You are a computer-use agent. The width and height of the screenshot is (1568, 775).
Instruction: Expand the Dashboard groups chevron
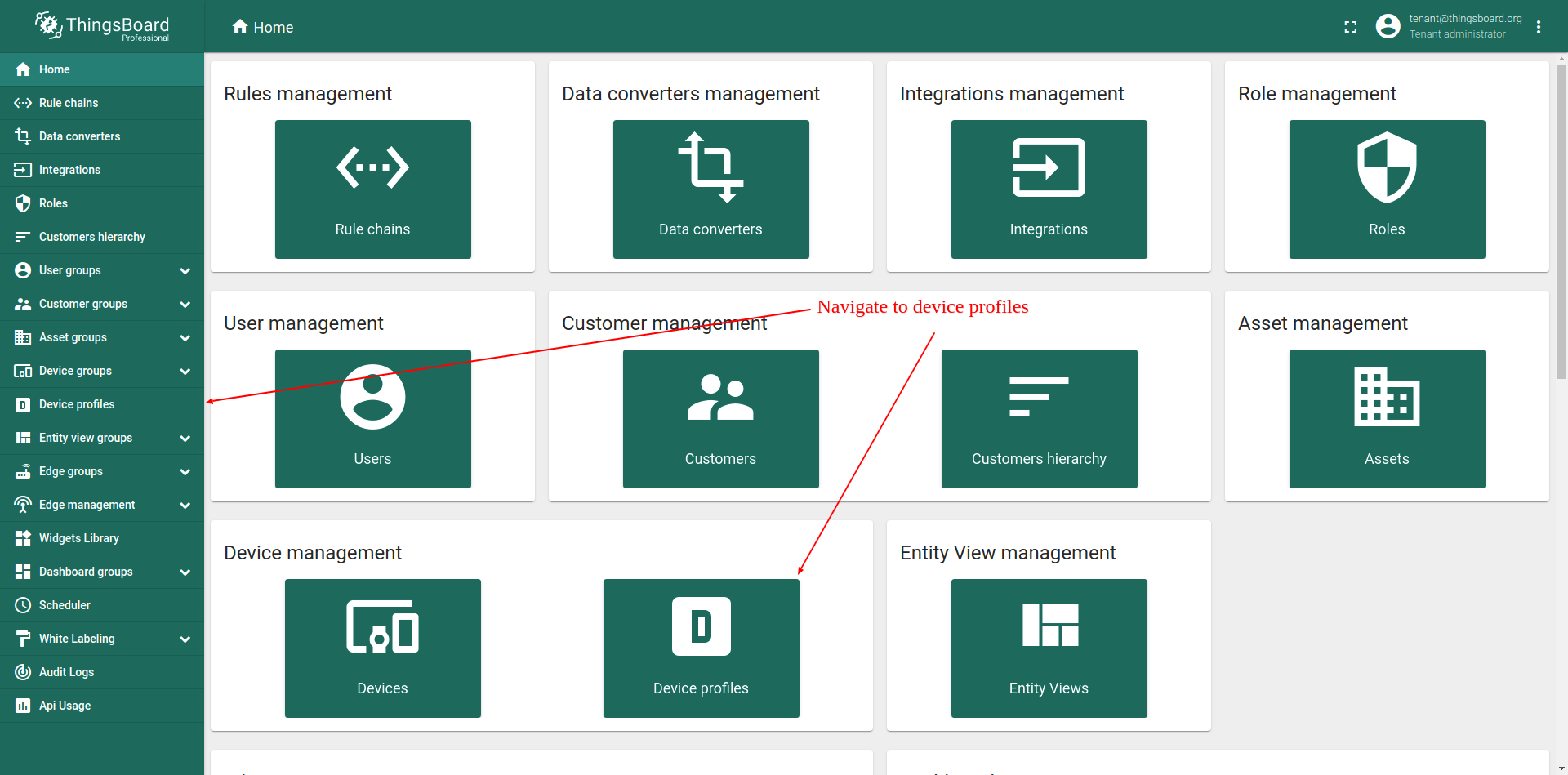click(185, 572)
